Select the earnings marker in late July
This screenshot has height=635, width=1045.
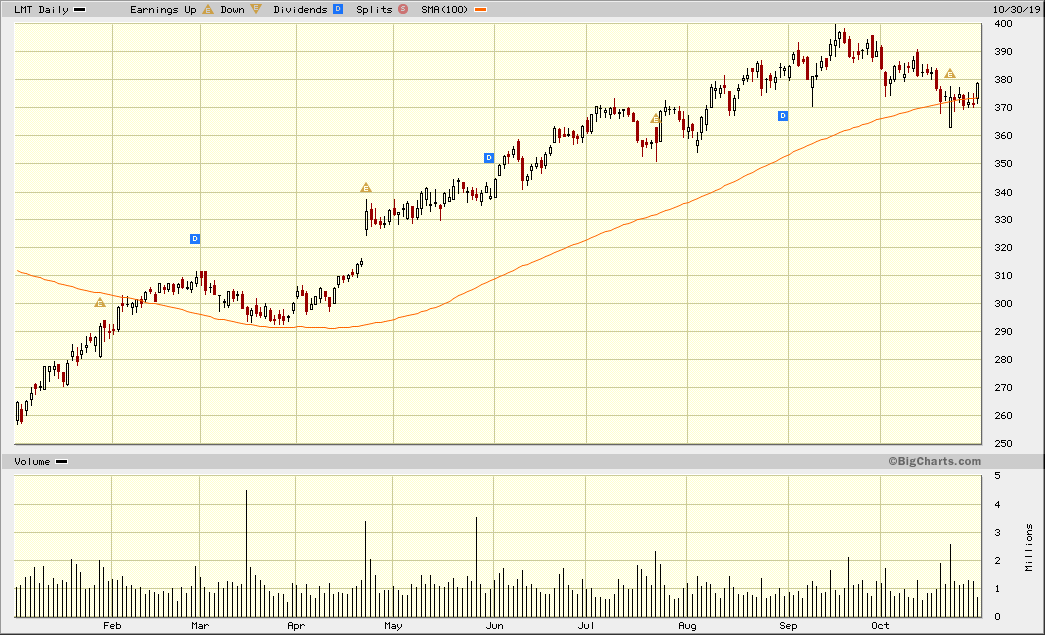click(x=656, y=118)
